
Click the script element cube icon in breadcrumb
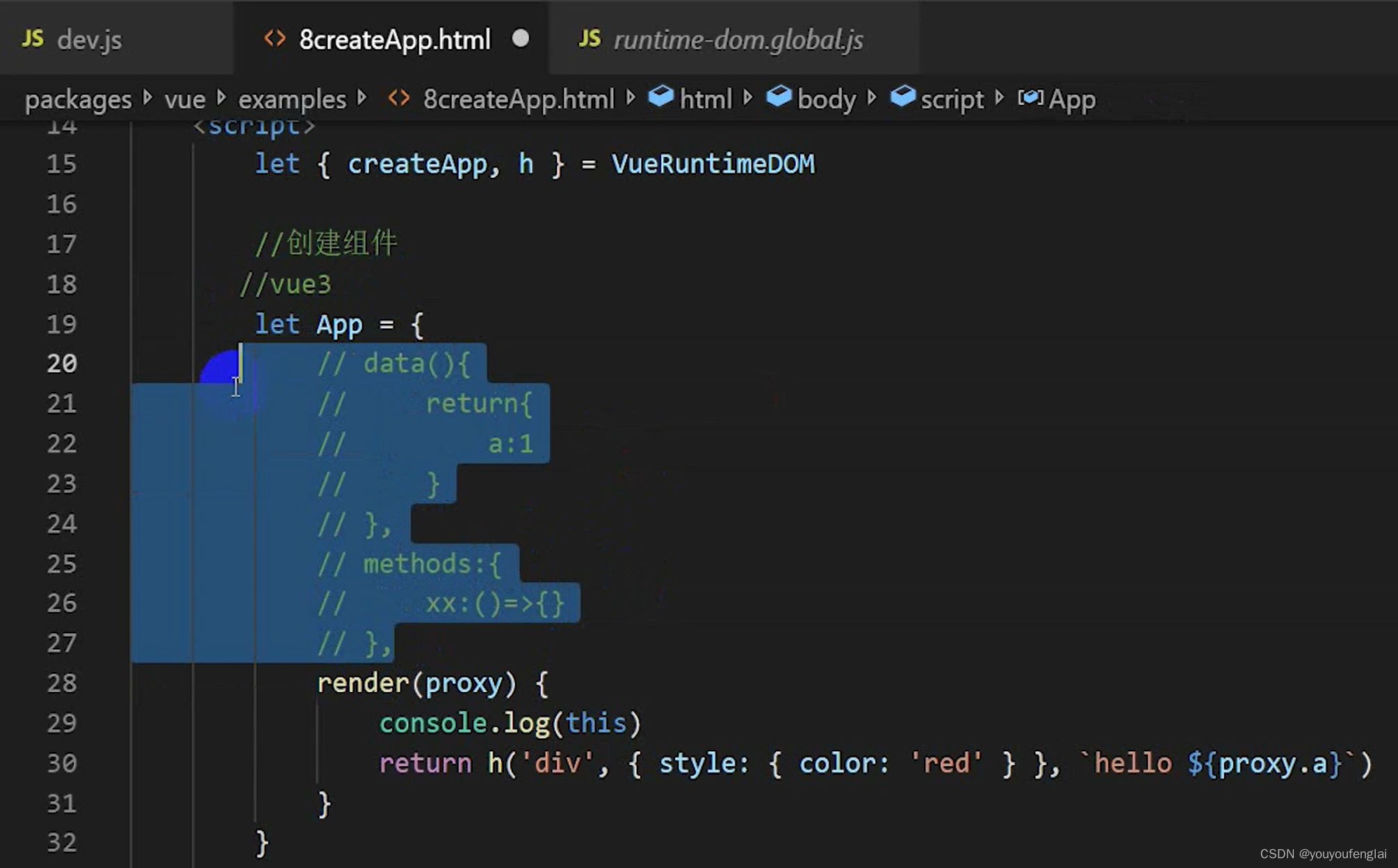902,97
